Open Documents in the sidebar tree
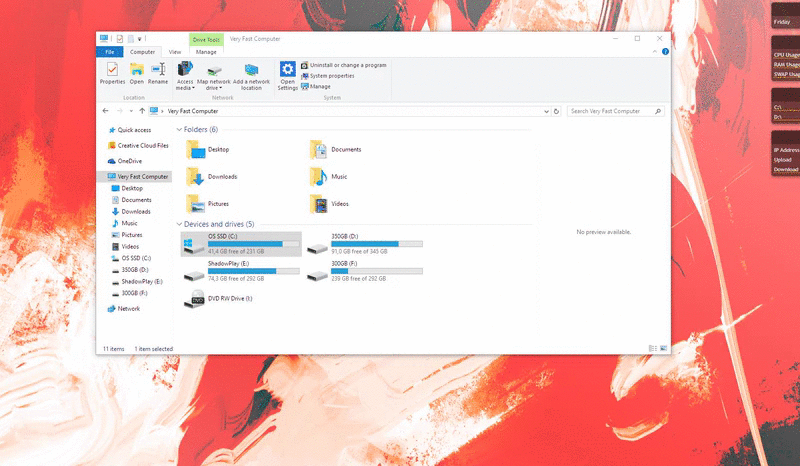The width and height of the screenshot is (800, 466). (x=132, y=200)
